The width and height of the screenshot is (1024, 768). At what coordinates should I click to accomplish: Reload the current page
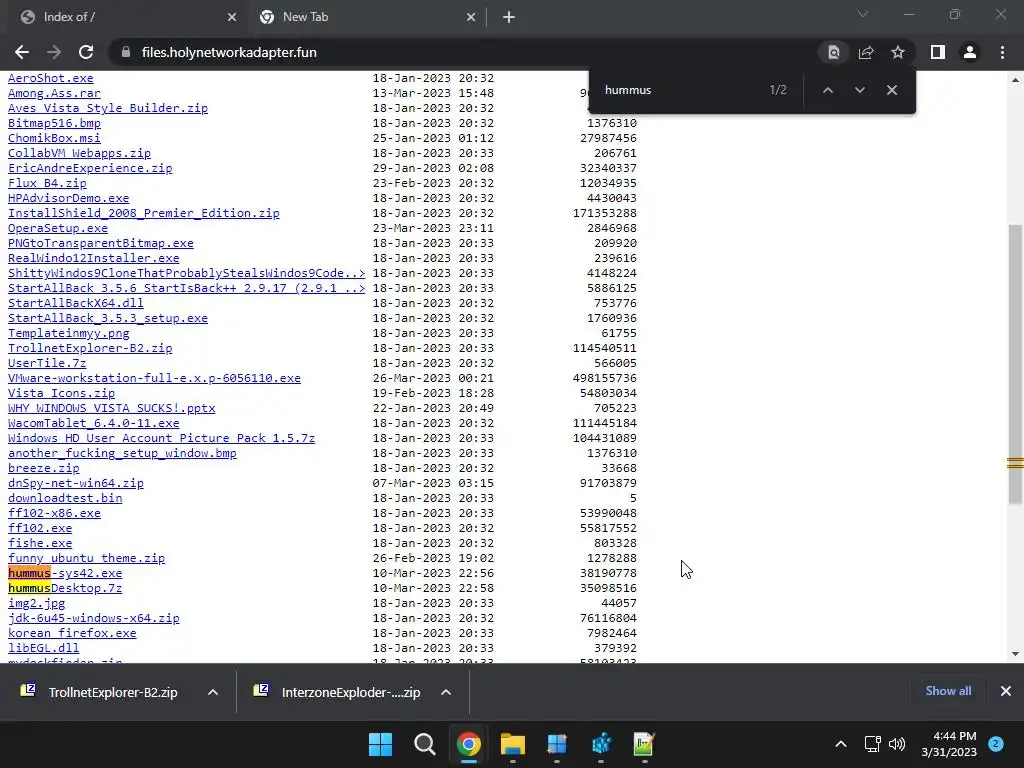coord(86,52)
